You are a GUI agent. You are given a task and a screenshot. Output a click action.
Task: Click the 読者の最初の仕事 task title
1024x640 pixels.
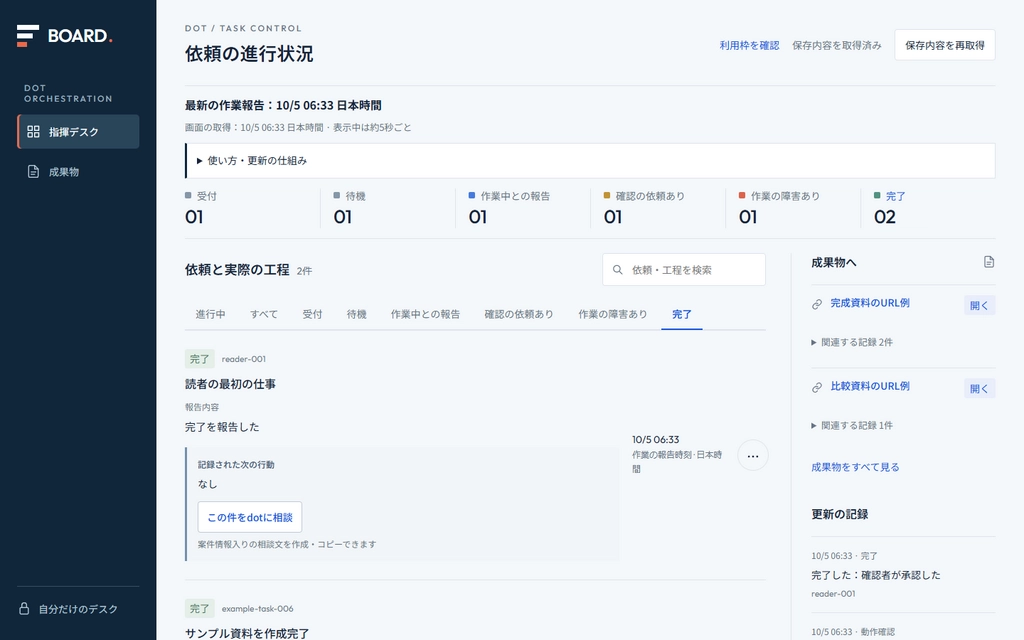(x=231, y=384)
